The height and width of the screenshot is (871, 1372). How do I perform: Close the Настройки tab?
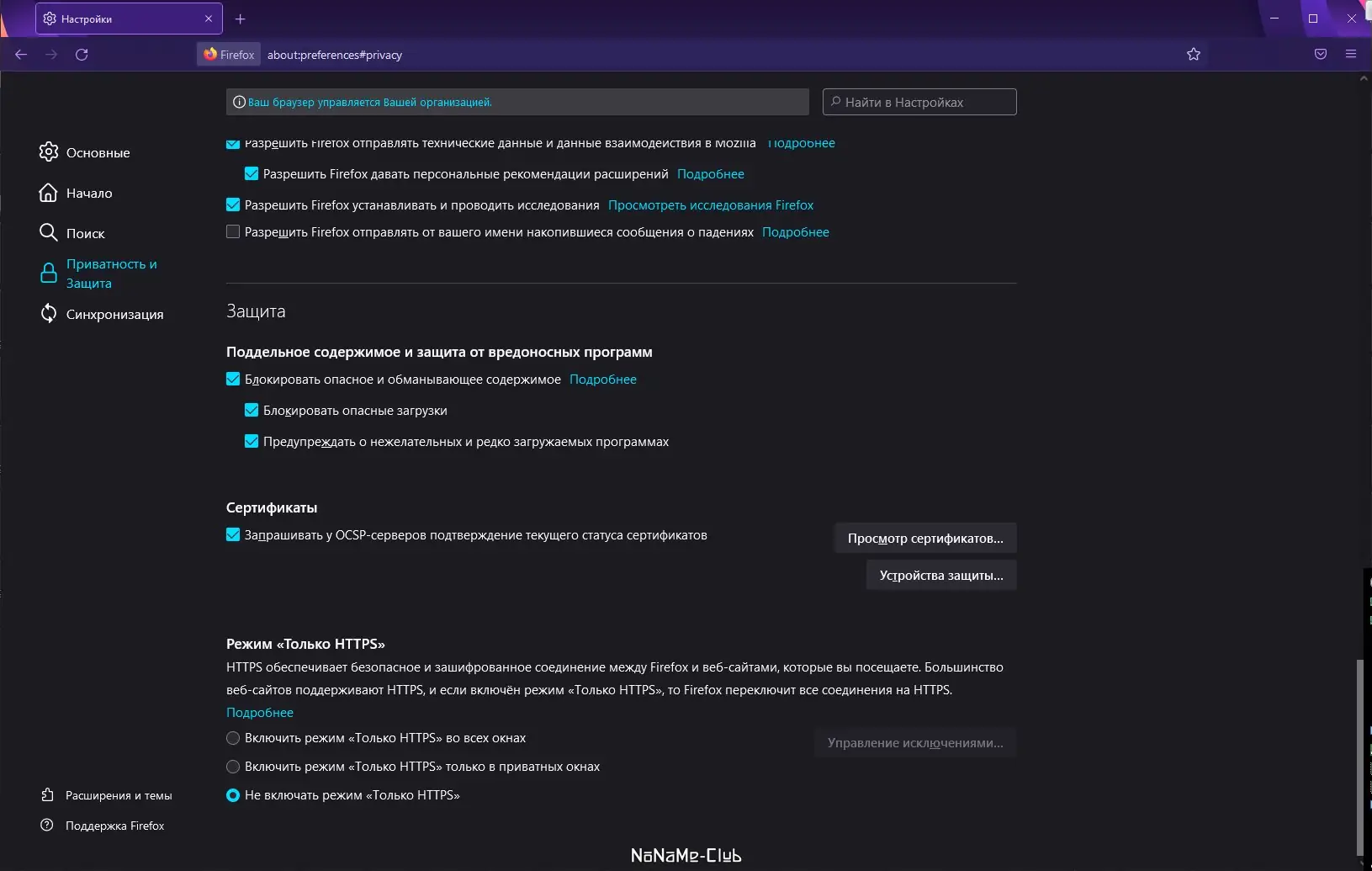tap(209, 19)
